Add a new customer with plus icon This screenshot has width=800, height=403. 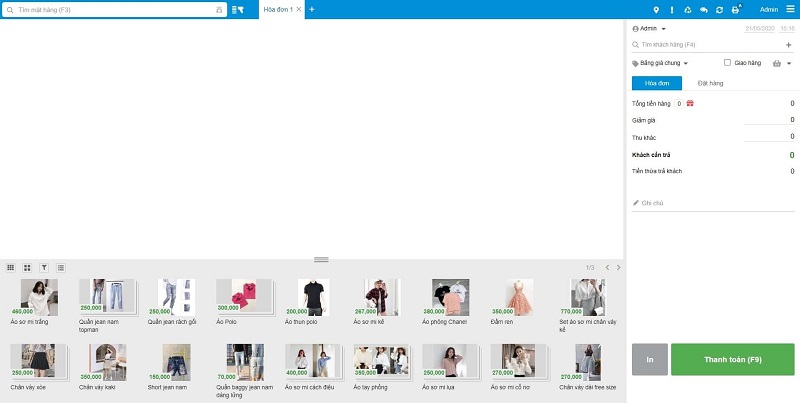(788, 45)
